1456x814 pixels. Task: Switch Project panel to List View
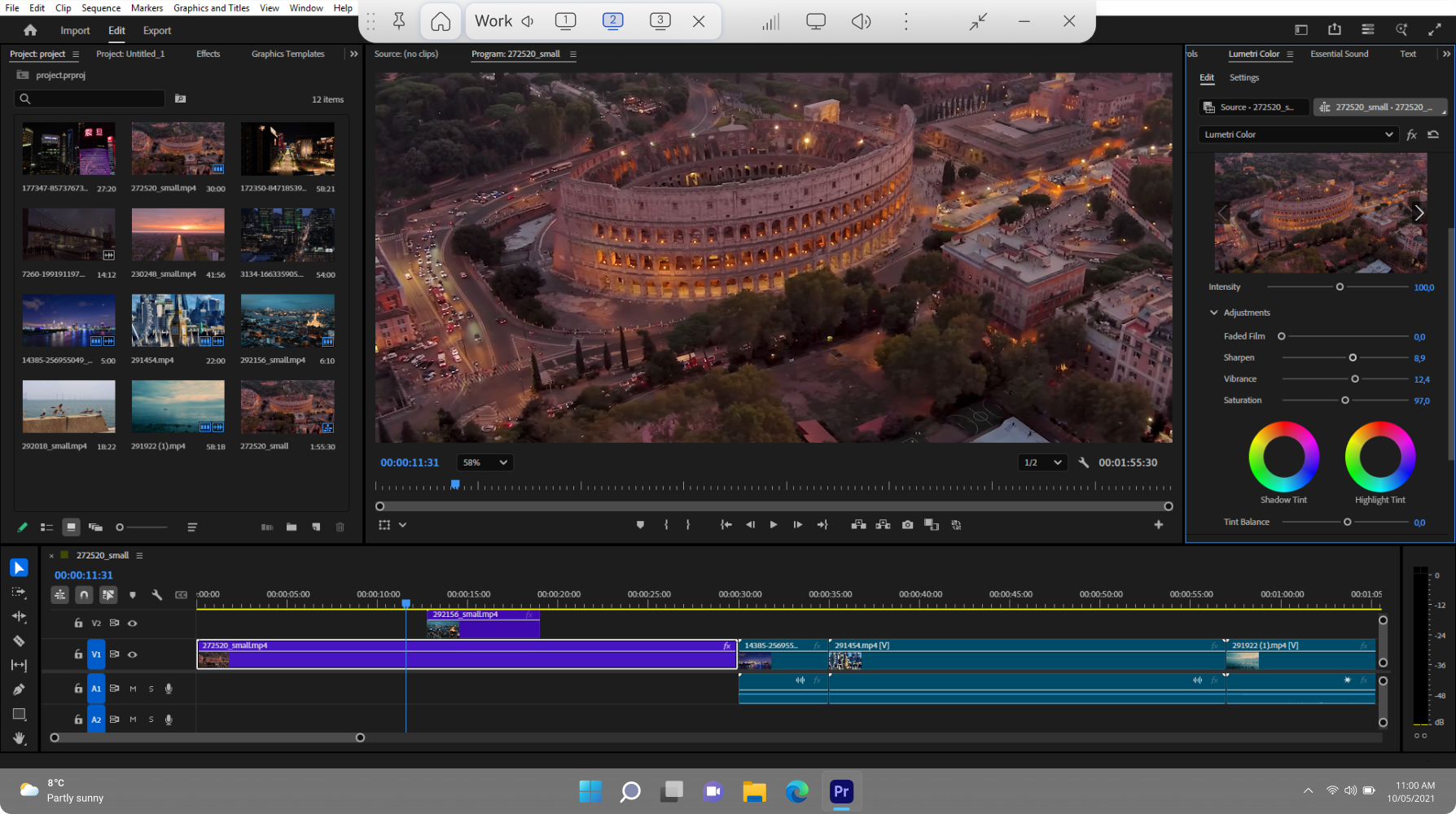[46, 527]
